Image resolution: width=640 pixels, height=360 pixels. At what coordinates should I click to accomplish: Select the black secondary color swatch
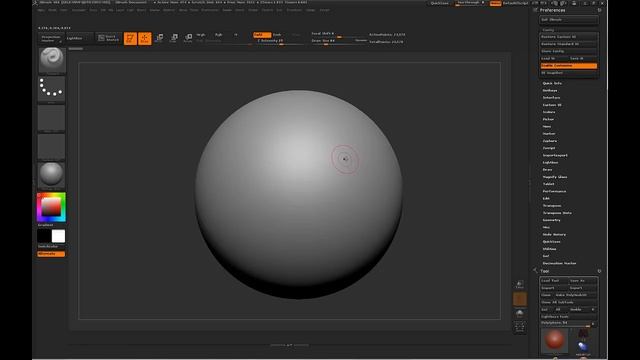tap(44, 236)
